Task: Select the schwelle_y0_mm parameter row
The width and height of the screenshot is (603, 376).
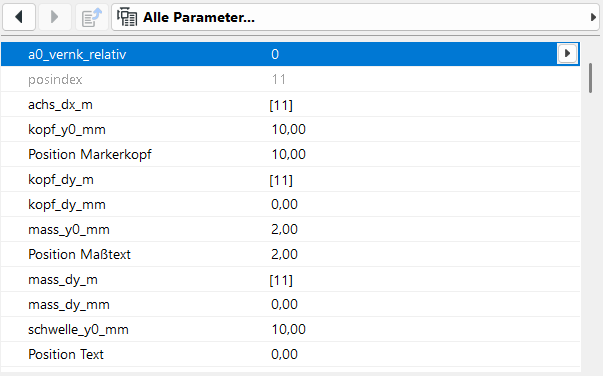Action: 290,329
